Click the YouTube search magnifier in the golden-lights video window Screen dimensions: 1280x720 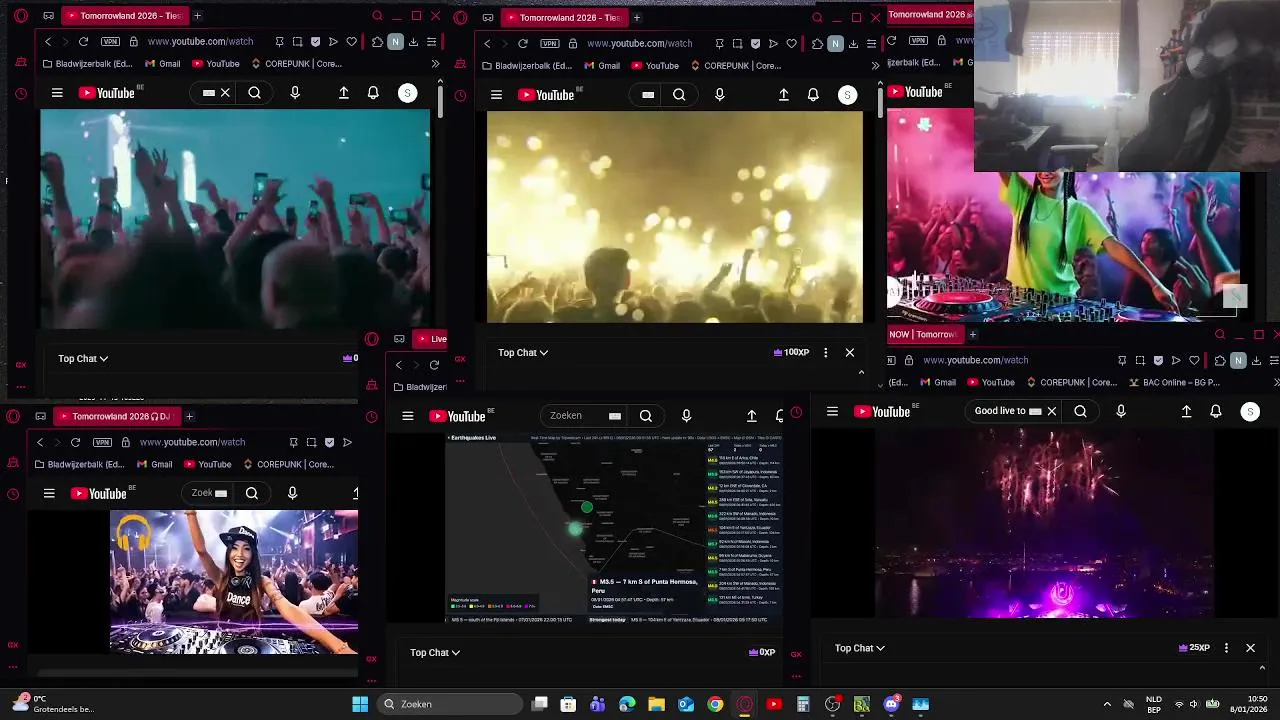point(679,95)
